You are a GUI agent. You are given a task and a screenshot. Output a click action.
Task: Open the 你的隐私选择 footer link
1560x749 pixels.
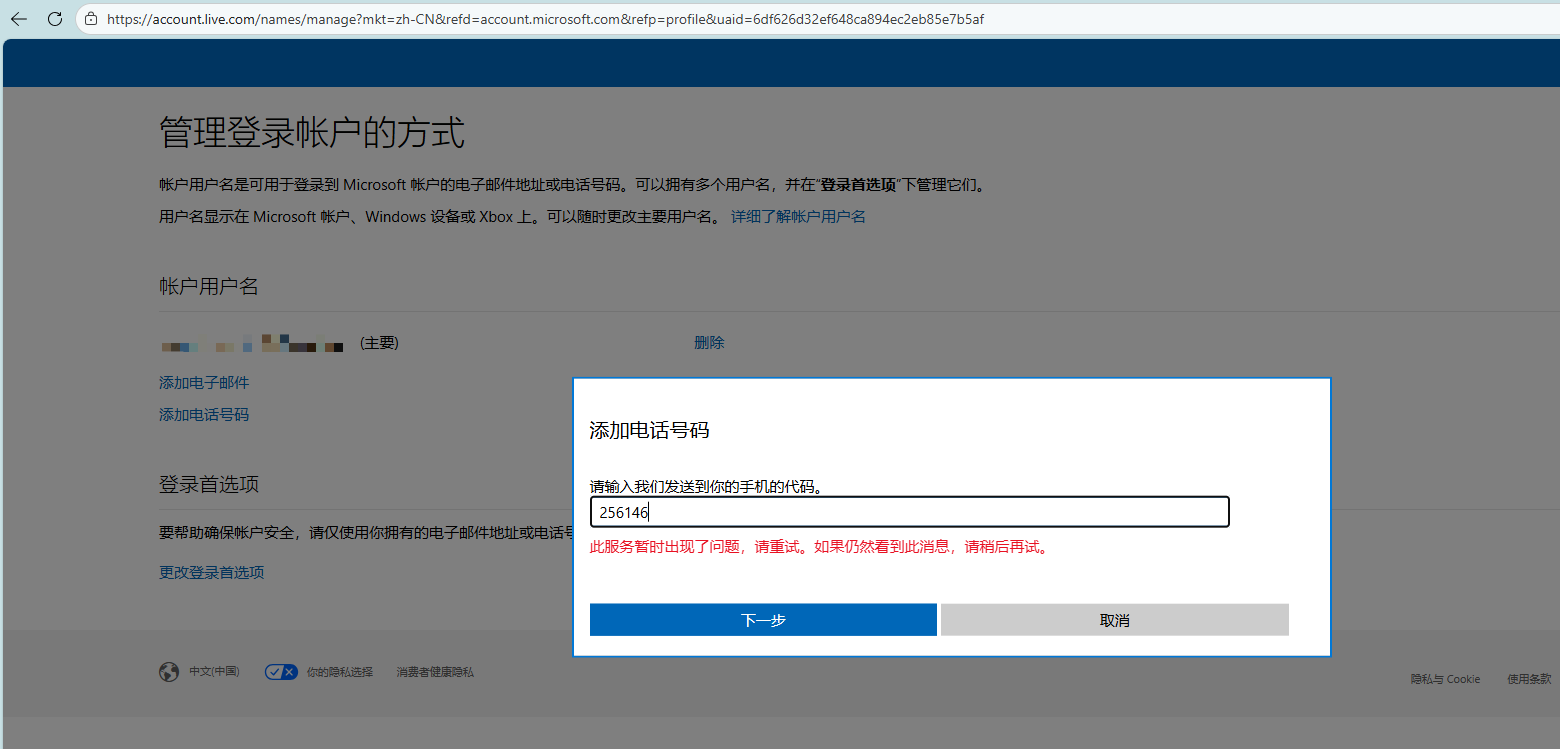[340, 672]
